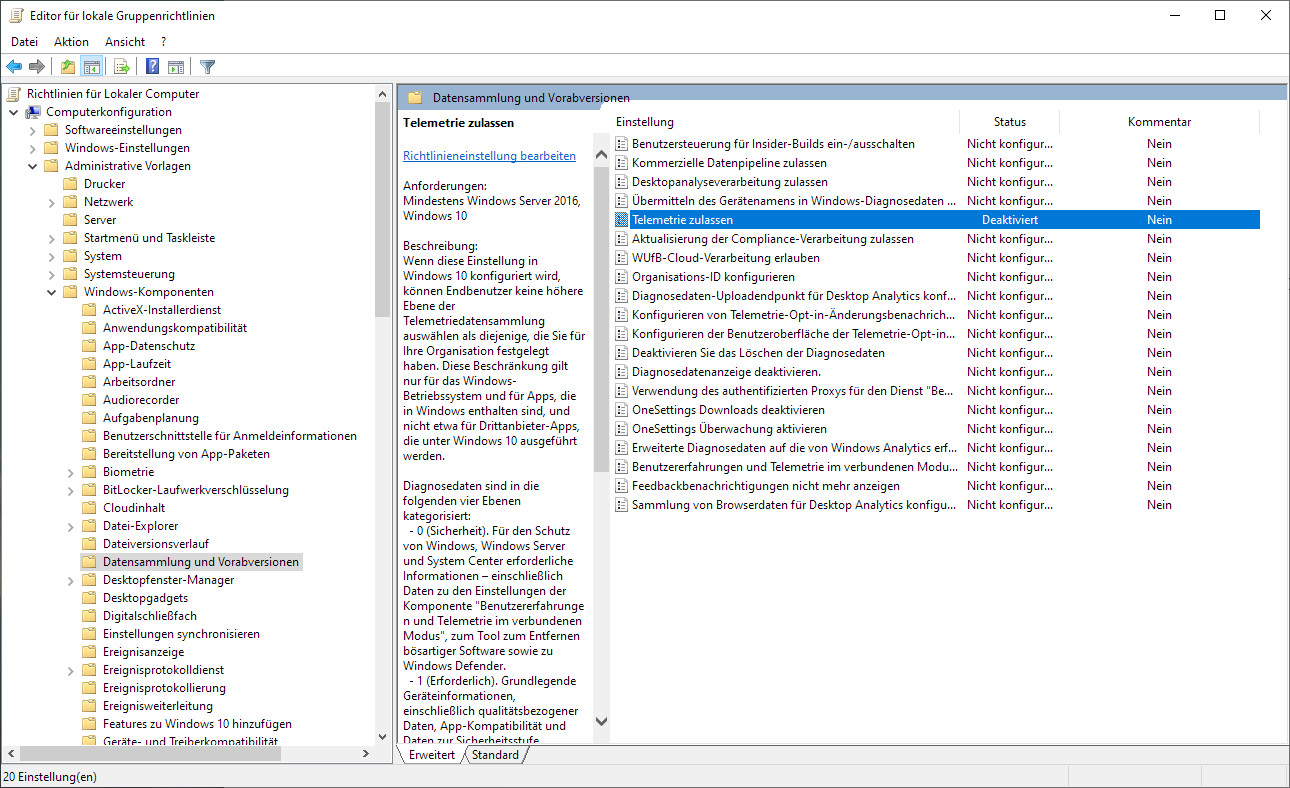Image resolution: width=1290 pixels, height=788 pixels.
Task: Select App-Datenschutz in the tree
Action: click(149, 346)
